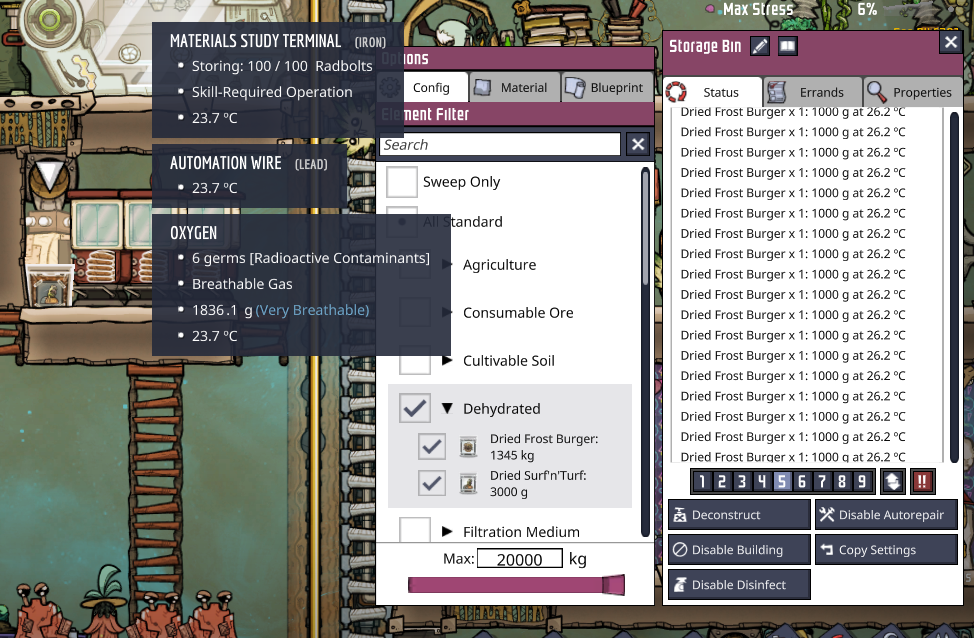Viewport: 974px width, 638px height.
Task: Click the Config tab gear icon
Action: (390, 87)
